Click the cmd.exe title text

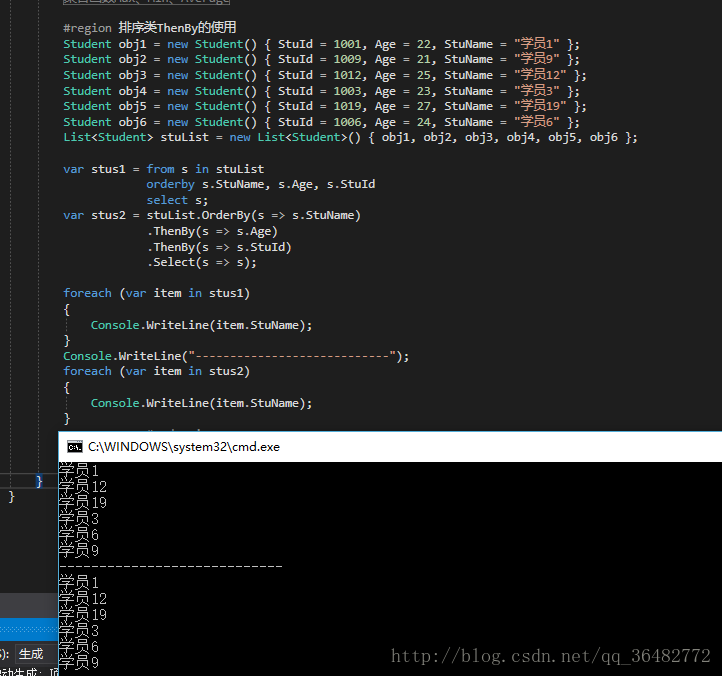(x=184, y=447)
